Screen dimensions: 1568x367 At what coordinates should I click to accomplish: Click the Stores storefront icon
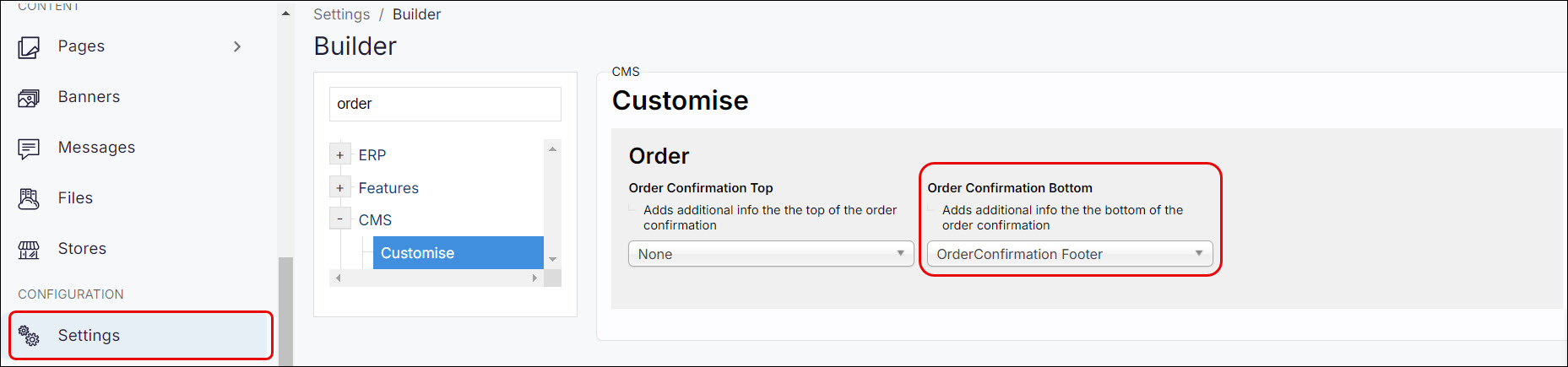coord(29,250)
